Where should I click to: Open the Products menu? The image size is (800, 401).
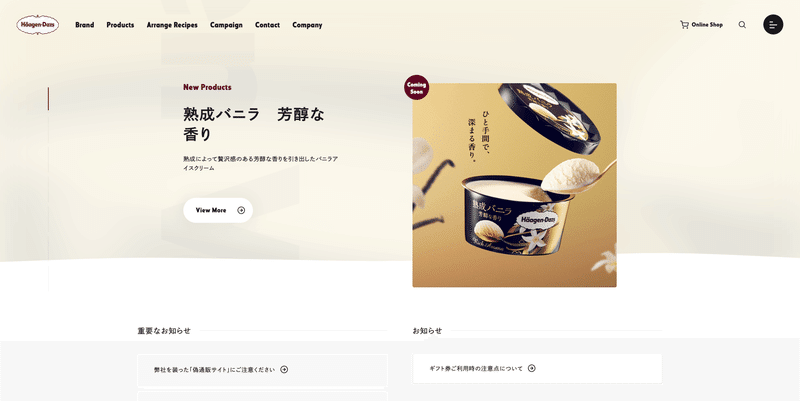pos(120,24)
